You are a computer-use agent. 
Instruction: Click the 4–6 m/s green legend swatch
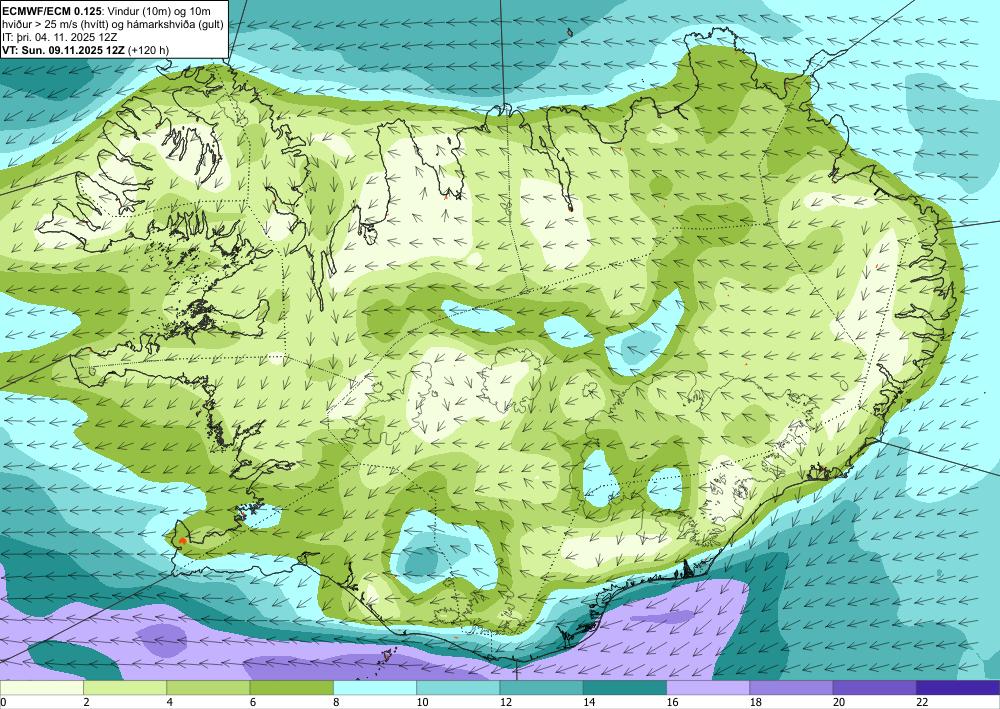[208, 688]
